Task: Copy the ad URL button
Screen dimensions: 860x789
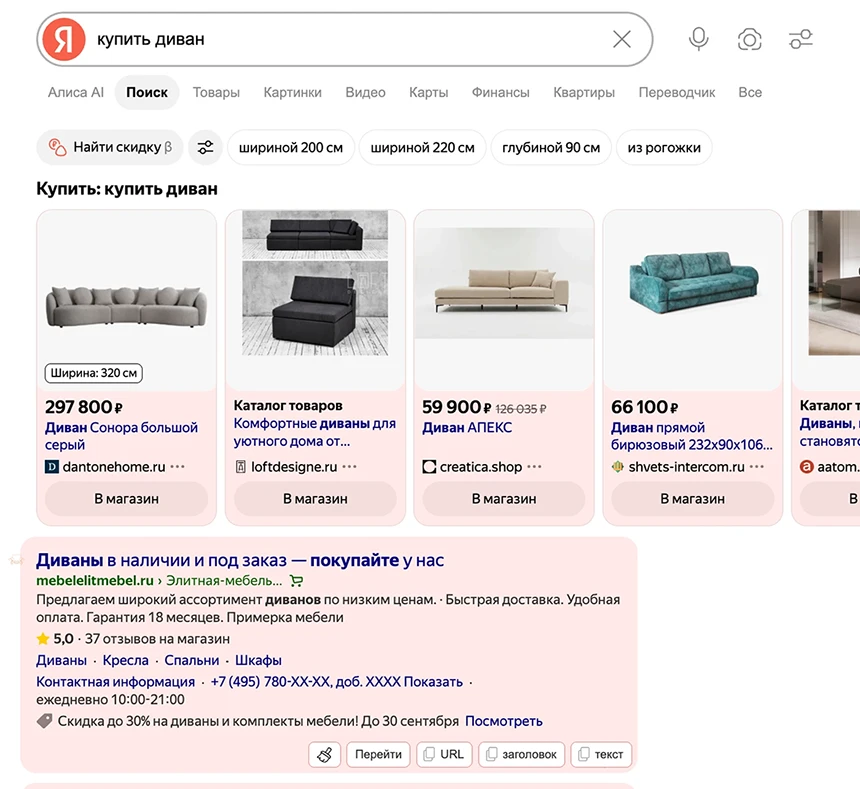Action: tap(444, 754)
